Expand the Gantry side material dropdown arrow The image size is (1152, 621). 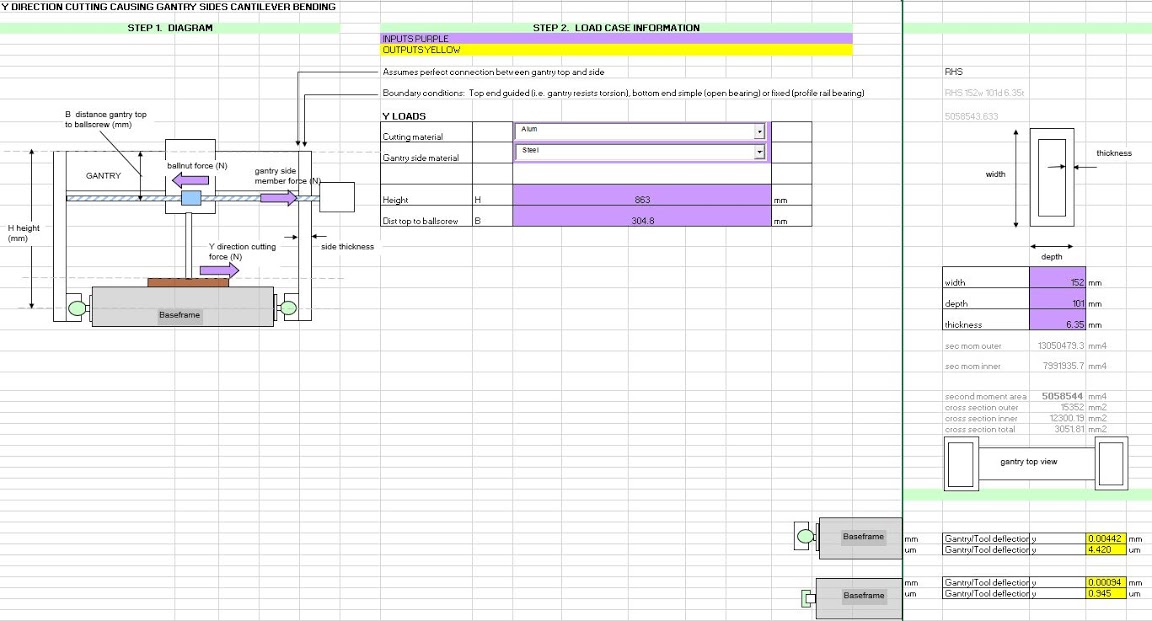coord(759,152)
